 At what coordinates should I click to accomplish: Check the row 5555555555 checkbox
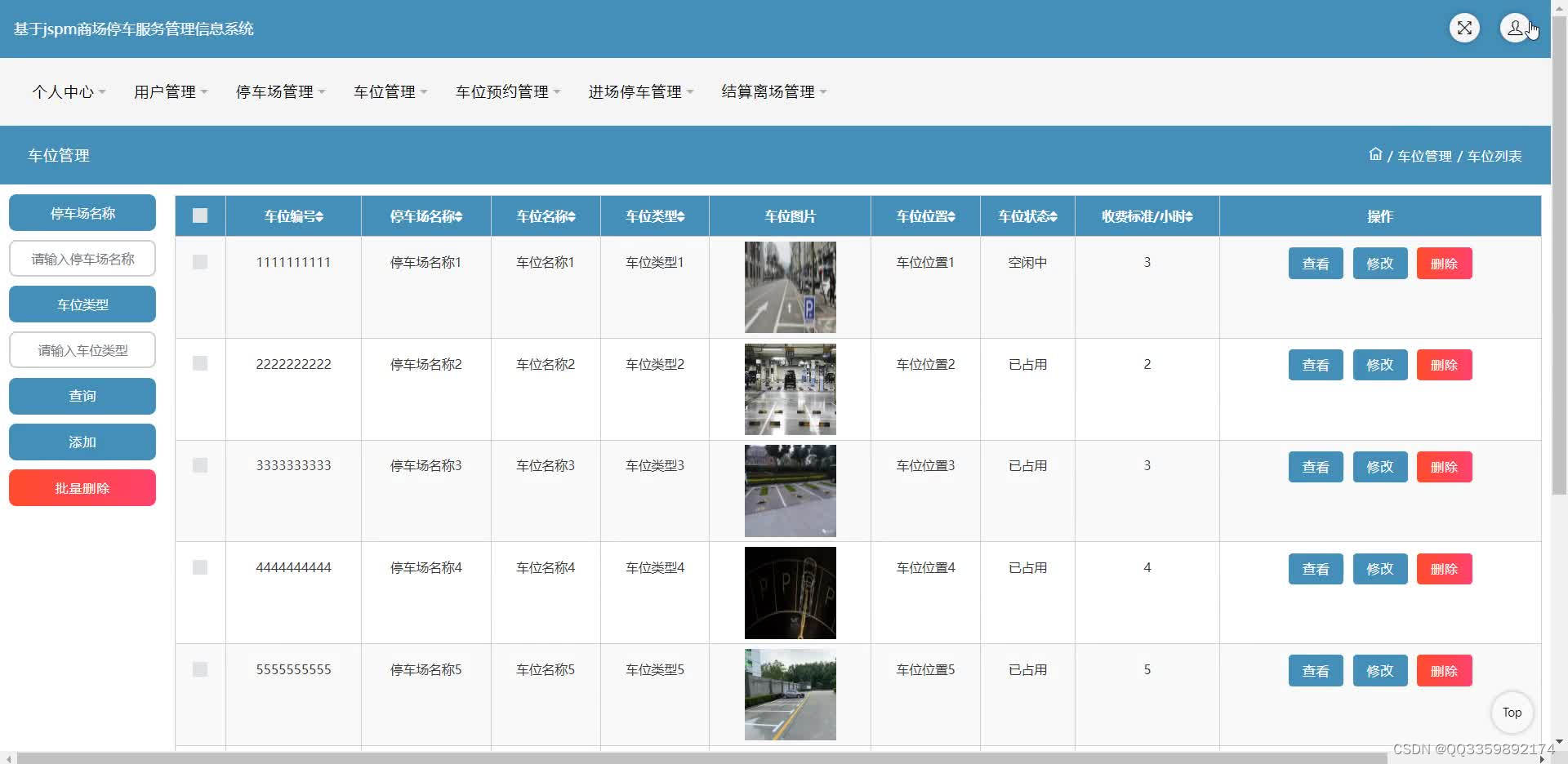[200, 669]
